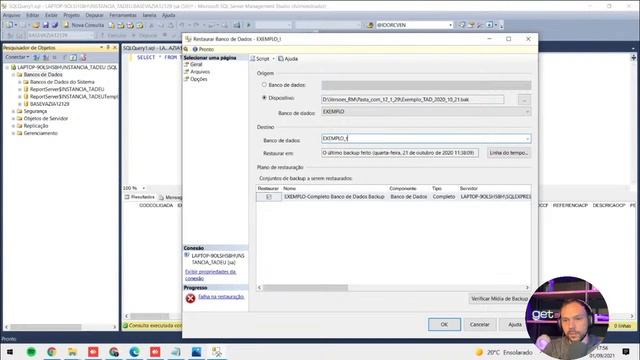The width and height of the screenshot is (640, 360).
Task: Click the connect icon in Object Explorer toolbar
Action: 37,58
